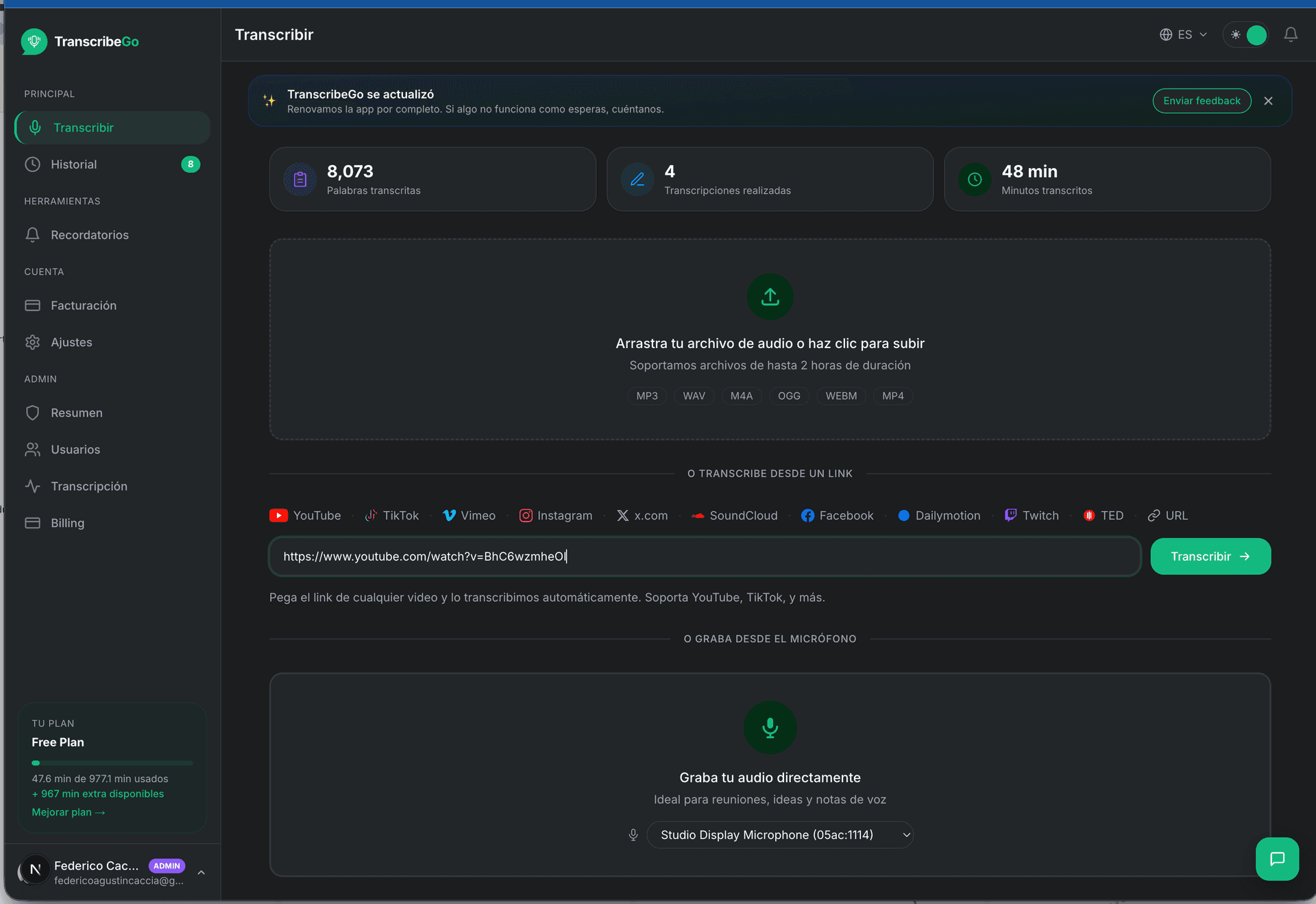Click the green upload arrow icon
The width and height of the screenshot is (1316, 904).
coord(770,297)
